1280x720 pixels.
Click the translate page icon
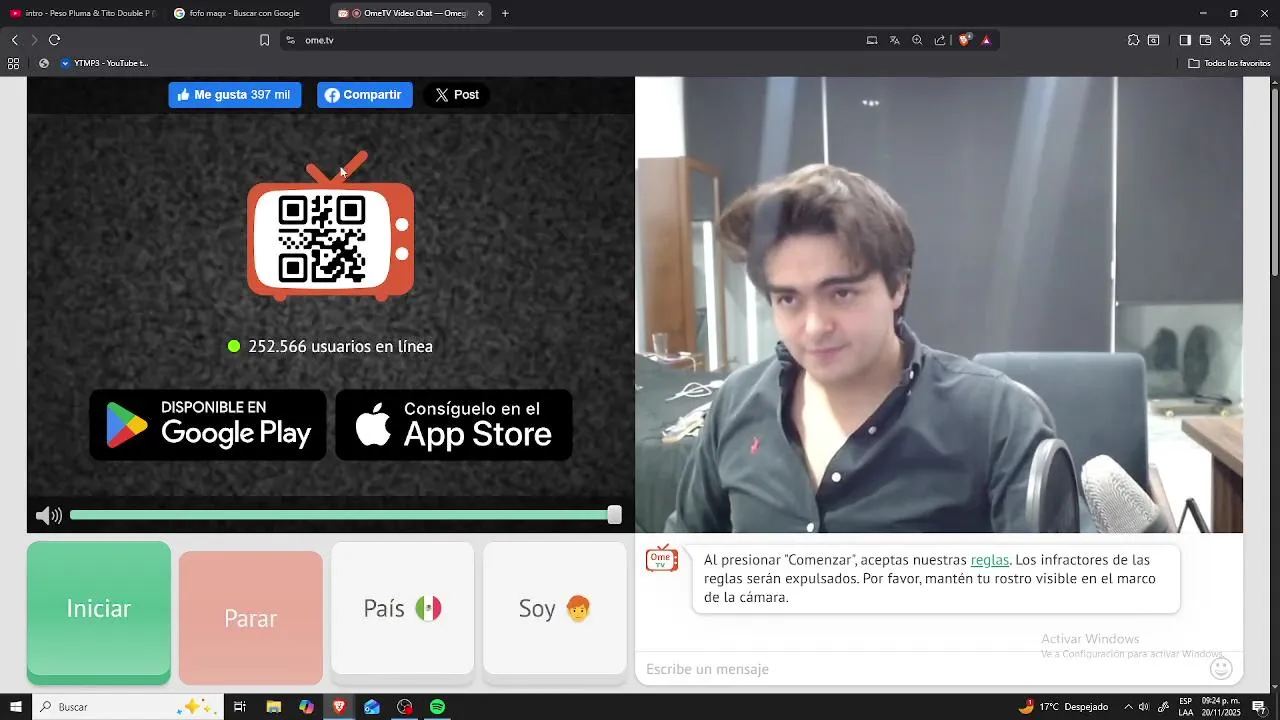click(895, 40)
